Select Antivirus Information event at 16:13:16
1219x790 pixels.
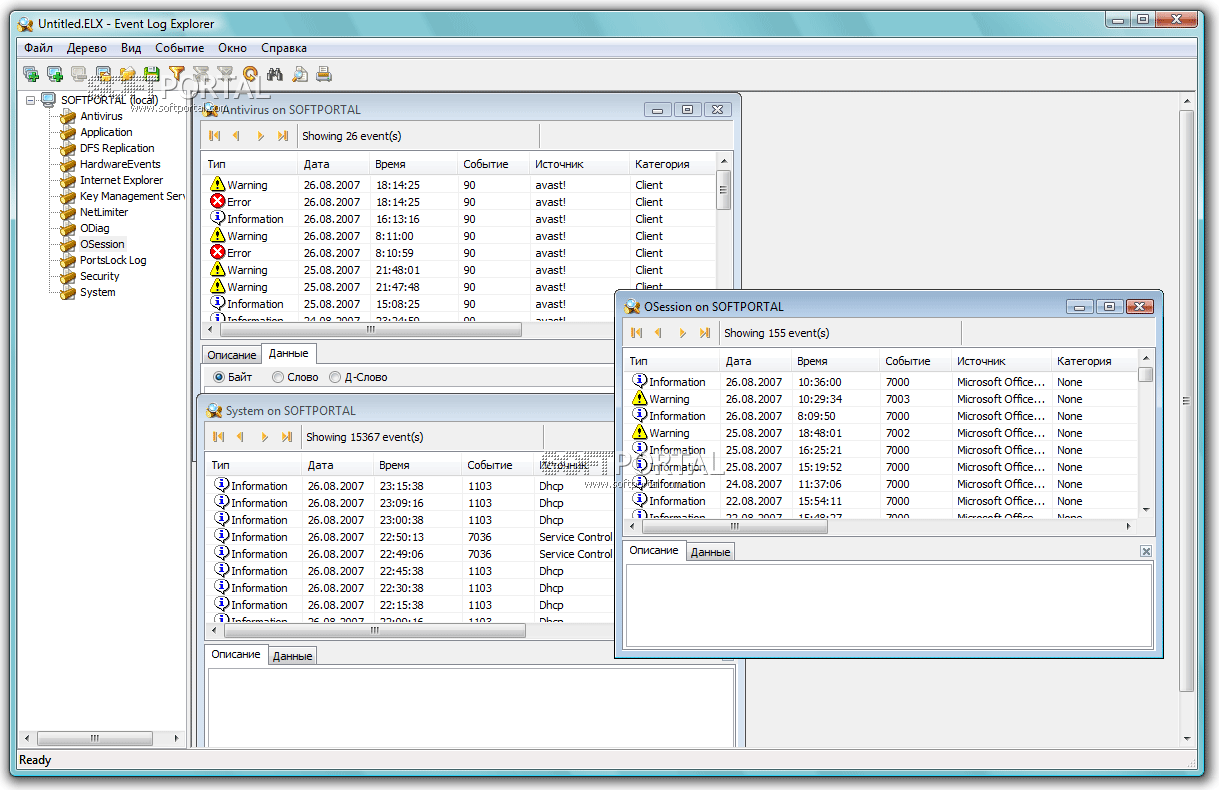[x=461, y=219]
